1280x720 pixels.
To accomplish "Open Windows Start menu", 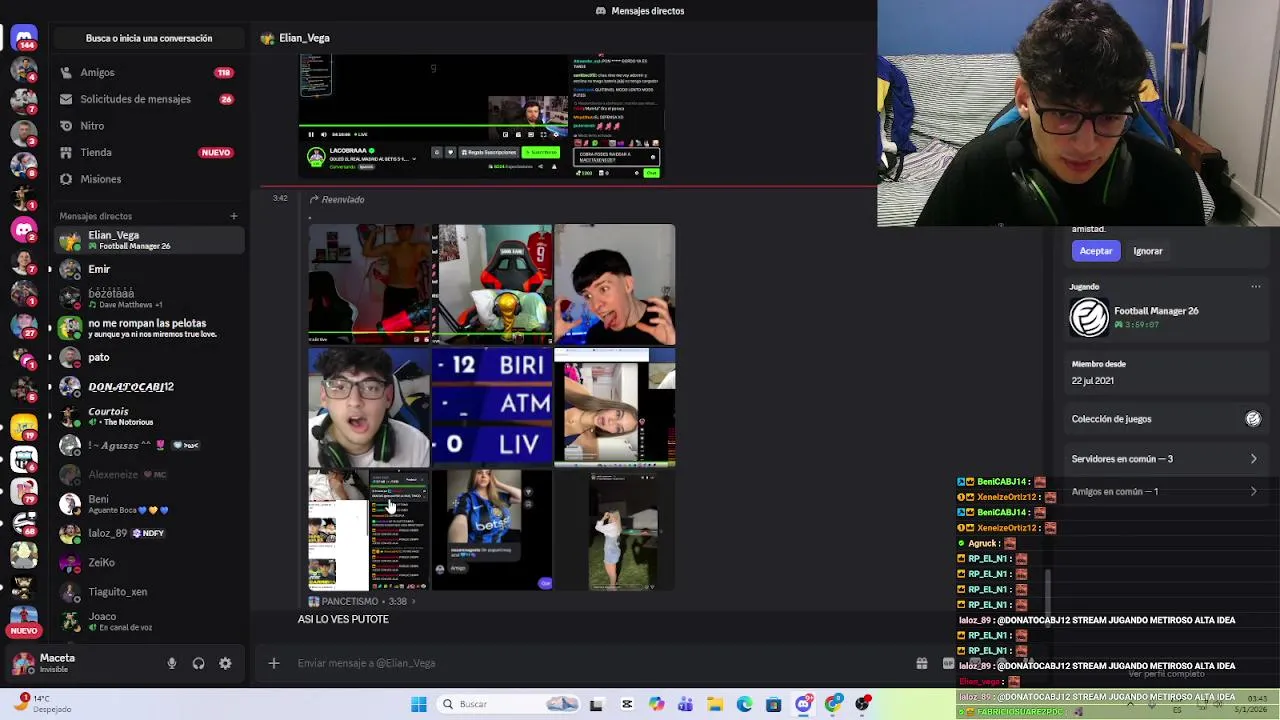I will 419,704.
